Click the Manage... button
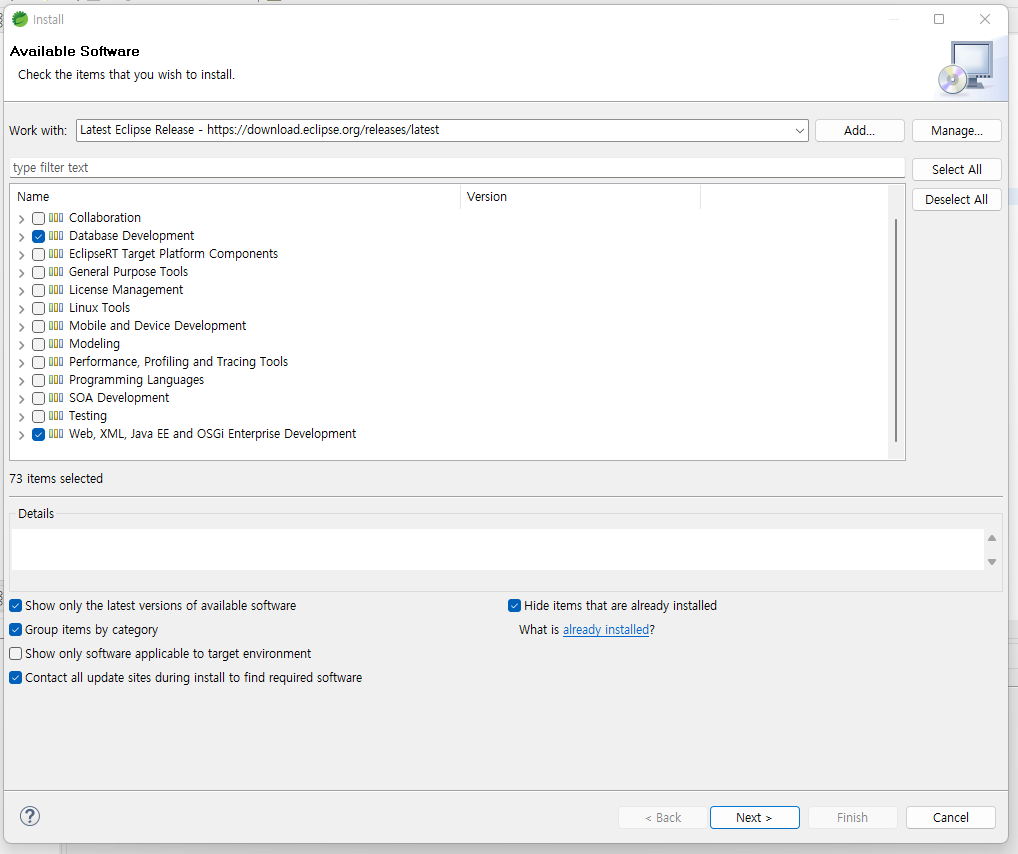 point(956,131)
